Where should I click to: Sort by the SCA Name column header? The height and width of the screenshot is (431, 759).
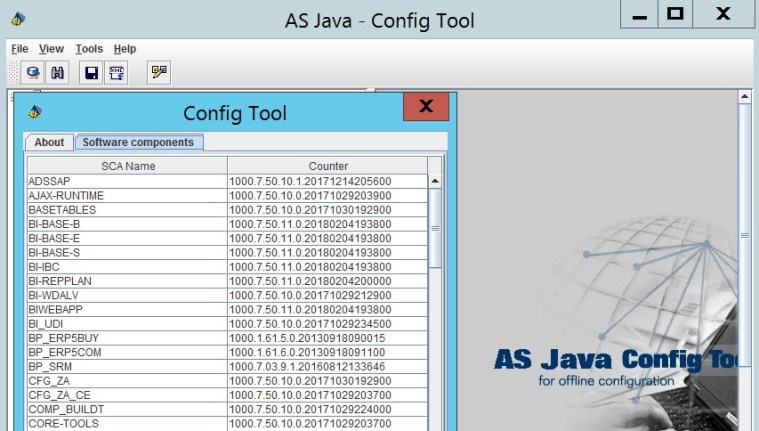(x=128, y=166)
